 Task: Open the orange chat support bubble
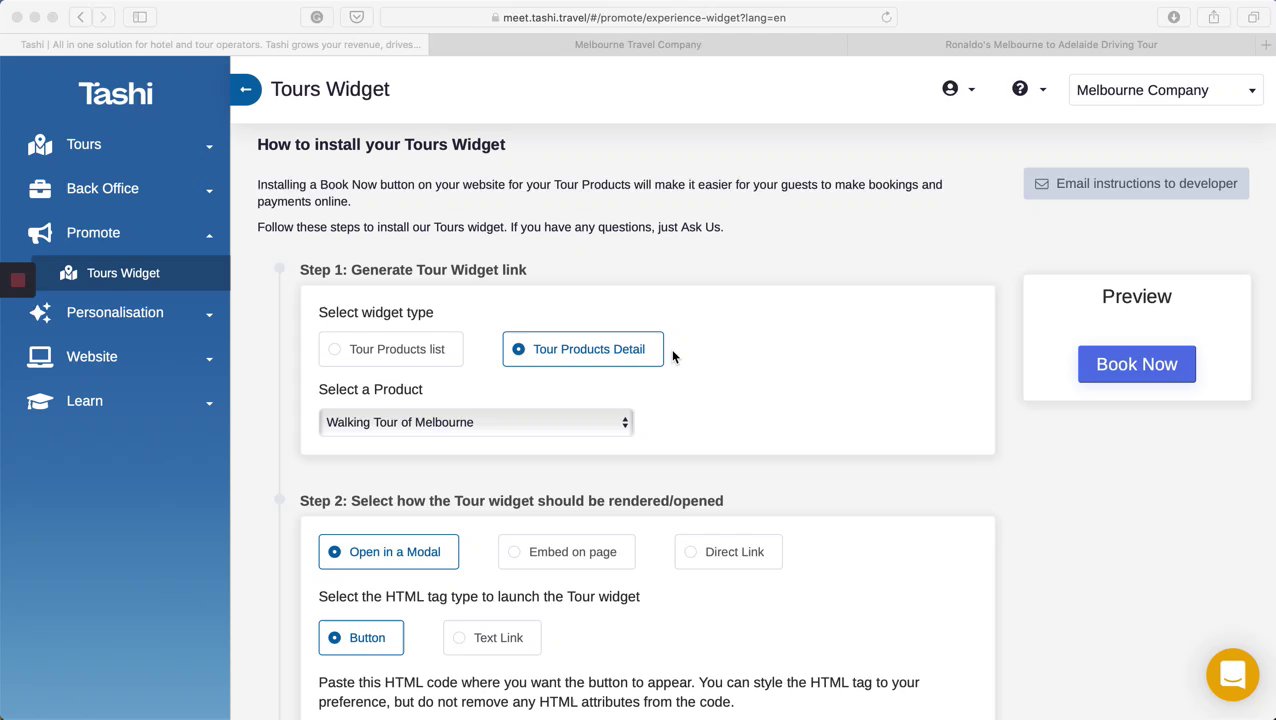[1232, 675]
